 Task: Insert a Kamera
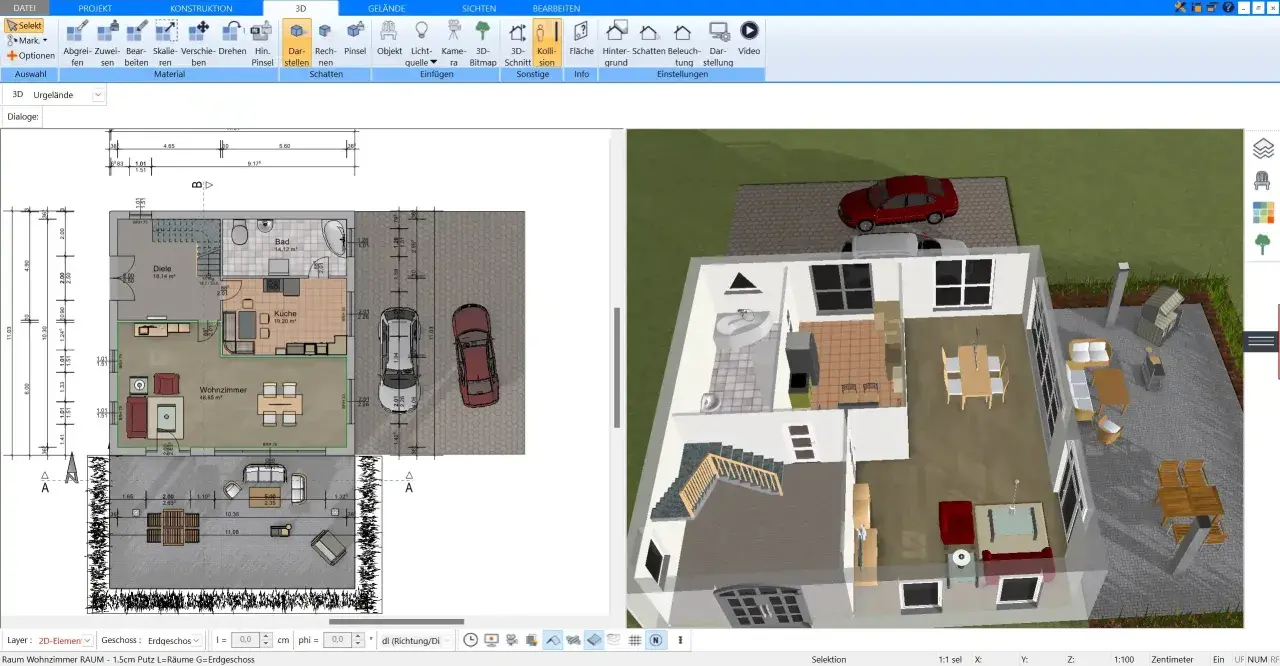tap(454, 43)
